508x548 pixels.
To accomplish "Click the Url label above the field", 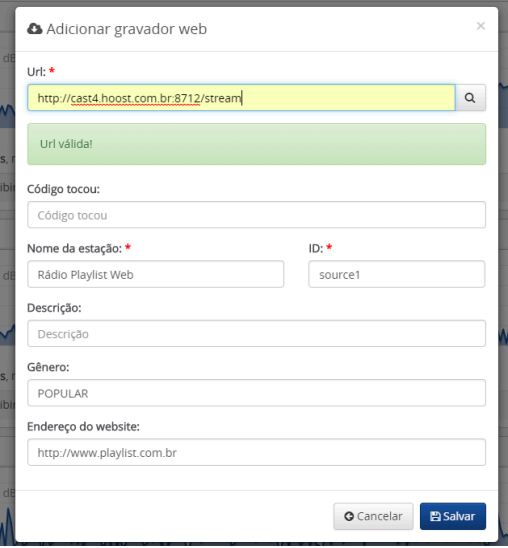I will coord(36,72).
